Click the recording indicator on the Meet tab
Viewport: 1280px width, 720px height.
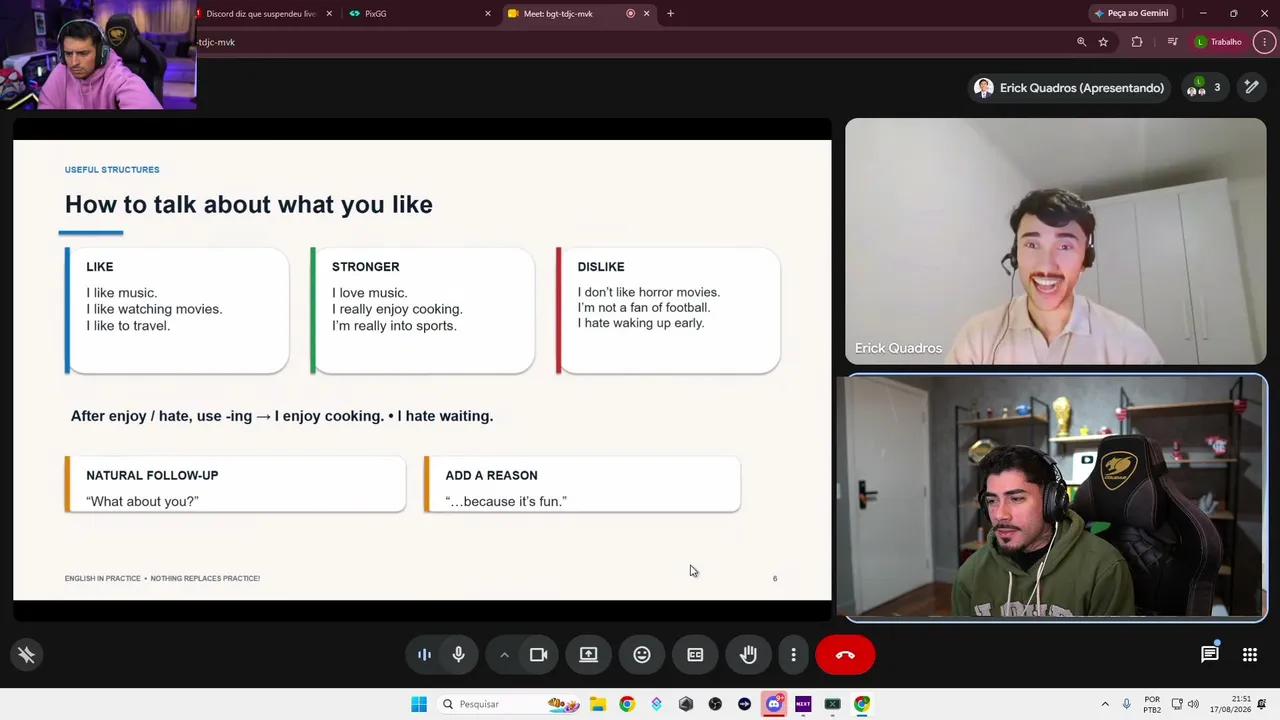[631, 14]
